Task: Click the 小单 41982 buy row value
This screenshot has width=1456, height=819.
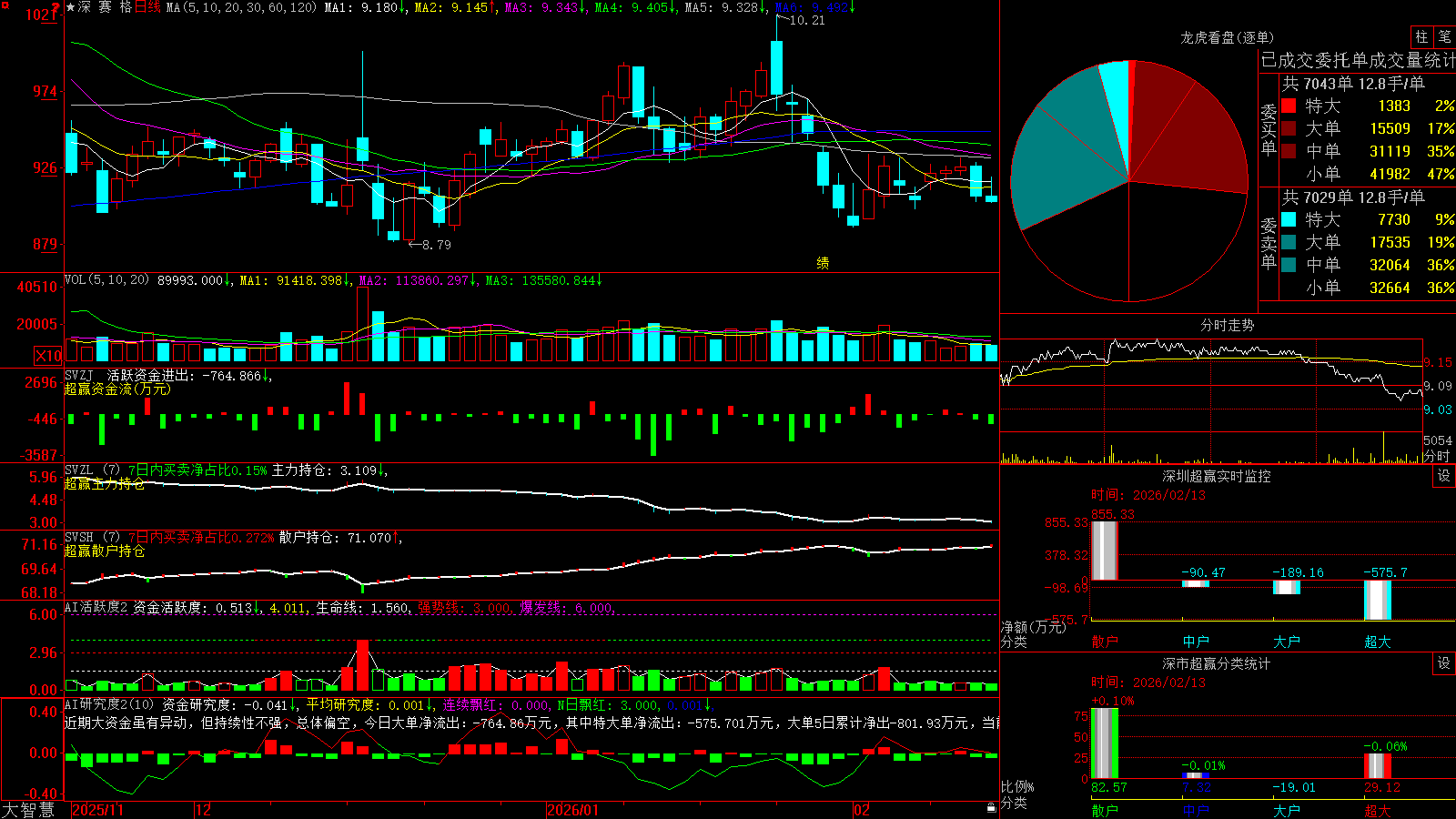Action: point(1390,174)
